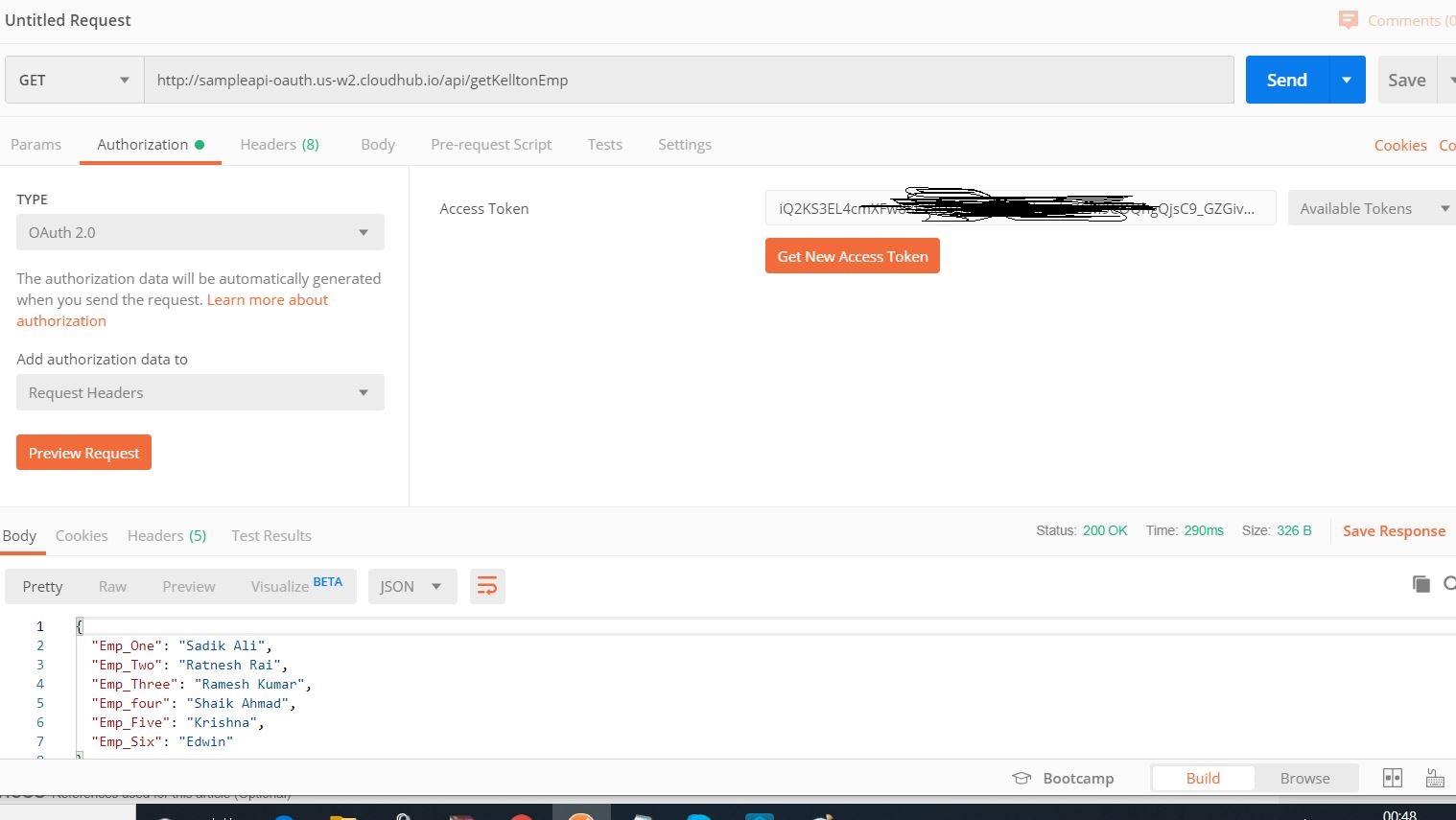The image size is (1456, 820).
Task: Open the JSON response format dropdown
Action: pos(411,586)
